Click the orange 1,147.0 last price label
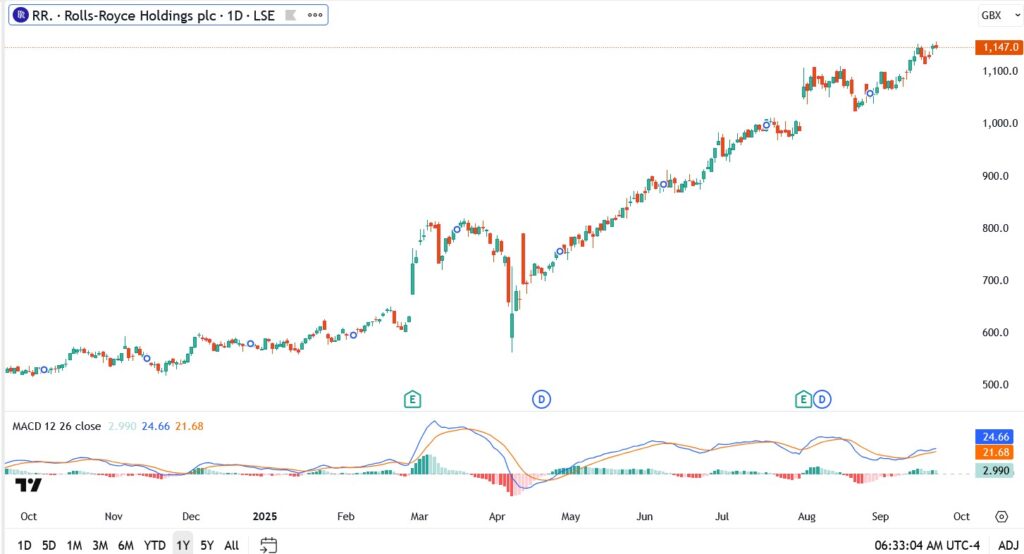This screenshot has height=554, width=1024. point(999,47)
